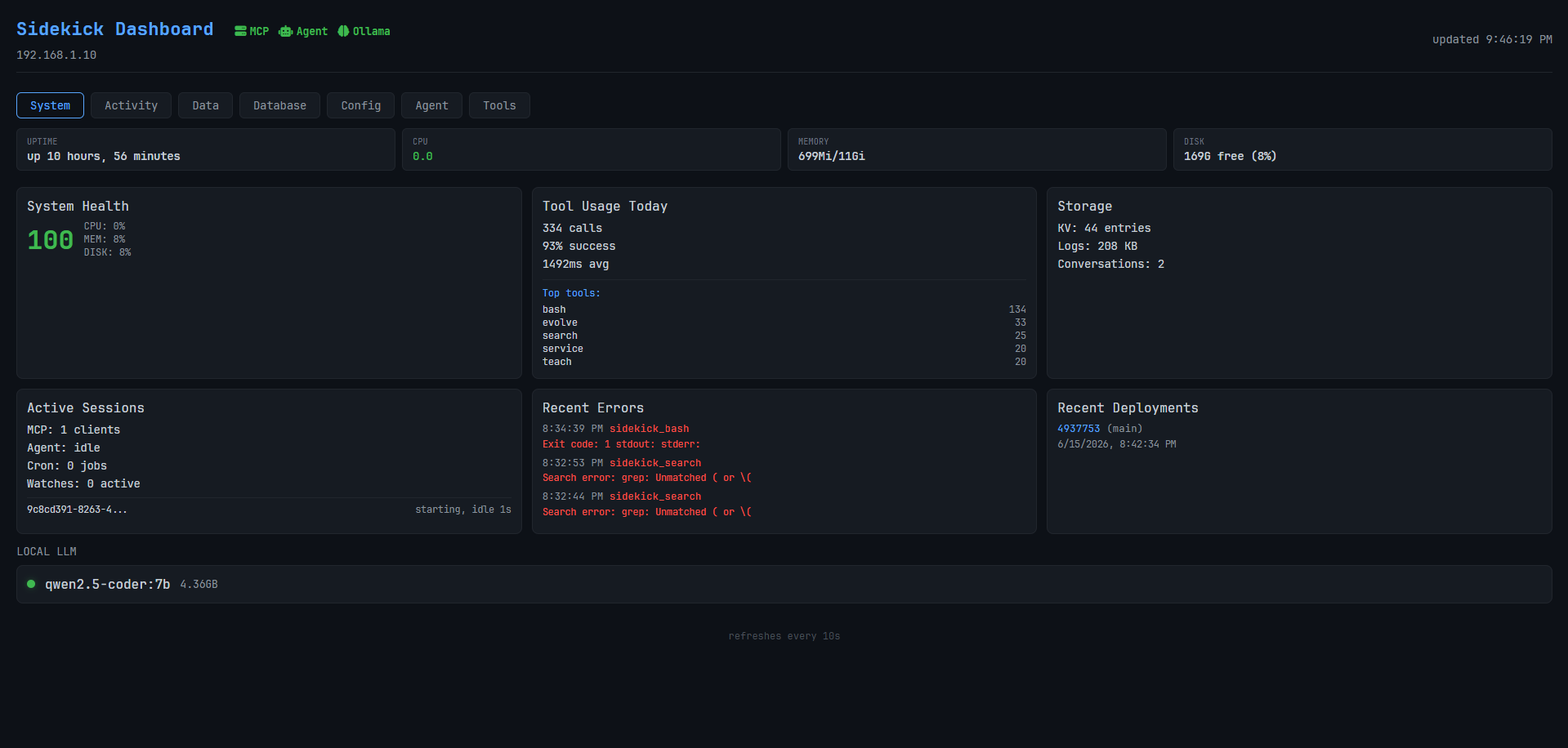Click the 'Agent: idle' session line
The height and width of the screenshot is (748, 1568).
tap(64, 448)
